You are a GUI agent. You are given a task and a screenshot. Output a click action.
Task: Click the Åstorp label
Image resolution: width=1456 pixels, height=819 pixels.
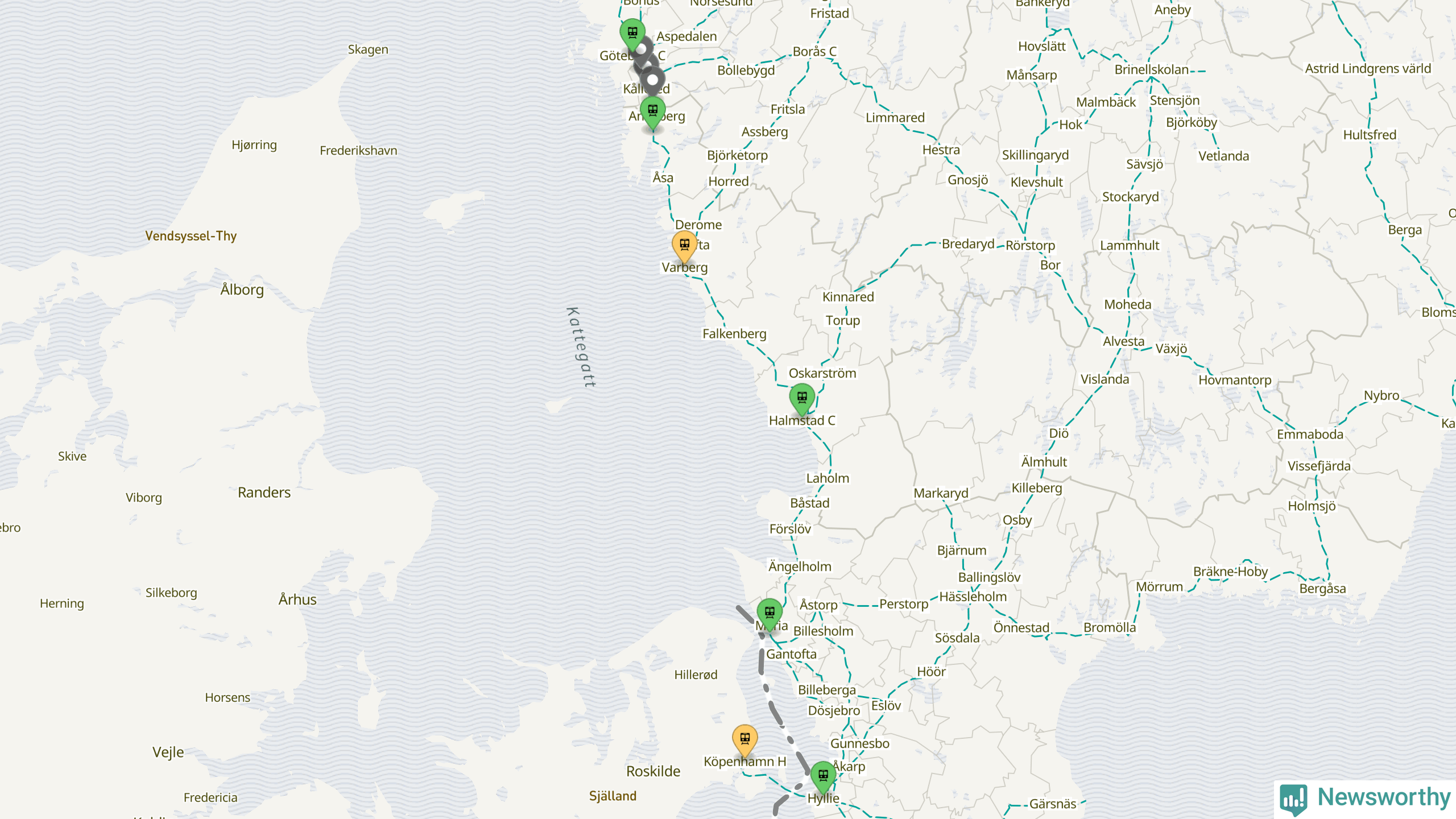pyautogui.click(x=818, y=605)
